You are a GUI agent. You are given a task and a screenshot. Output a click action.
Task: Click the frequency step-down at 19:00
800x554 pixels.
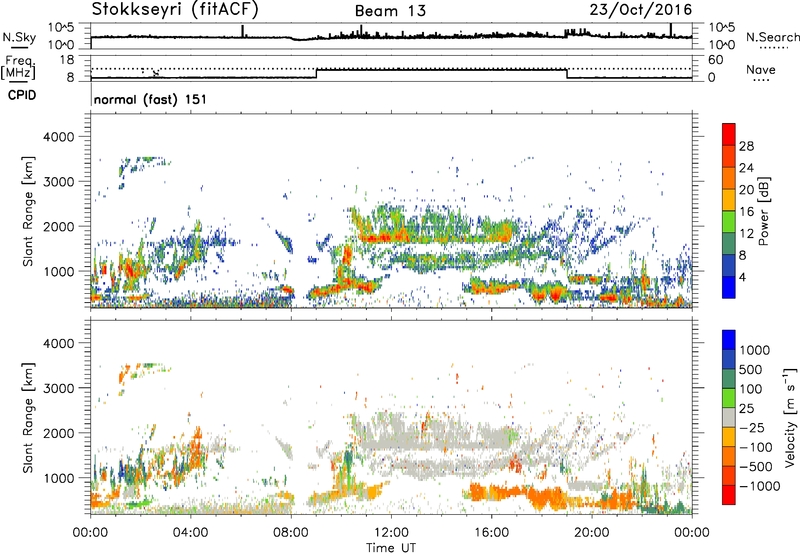[x=566, y=73]
